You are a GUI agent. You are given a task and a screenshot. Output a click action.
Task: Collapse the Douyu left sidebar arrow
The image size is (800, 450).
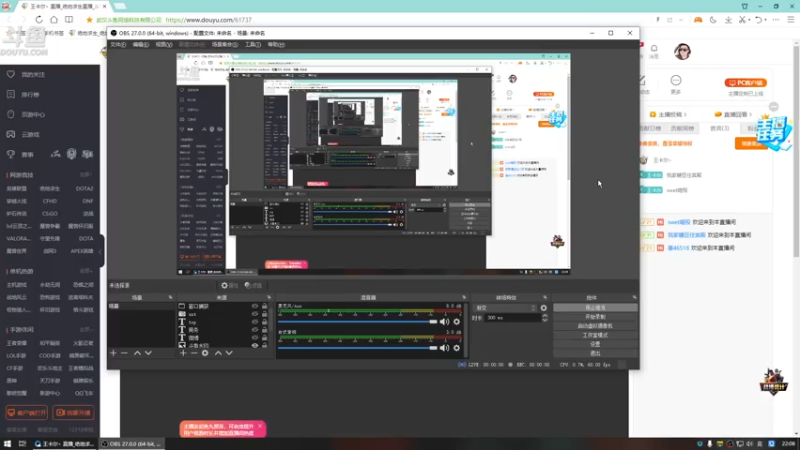pyautogui.click(x=101, y=251)
